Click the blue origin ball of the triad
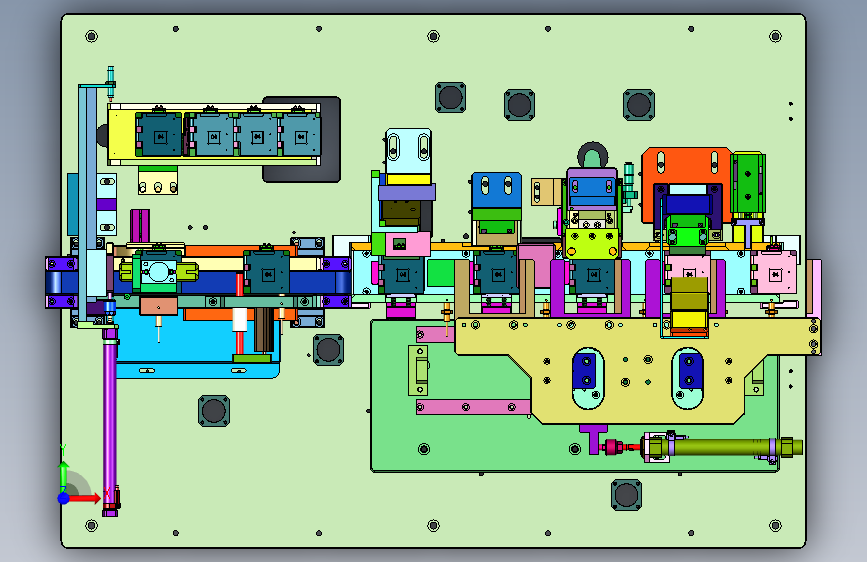 (64, 498)
